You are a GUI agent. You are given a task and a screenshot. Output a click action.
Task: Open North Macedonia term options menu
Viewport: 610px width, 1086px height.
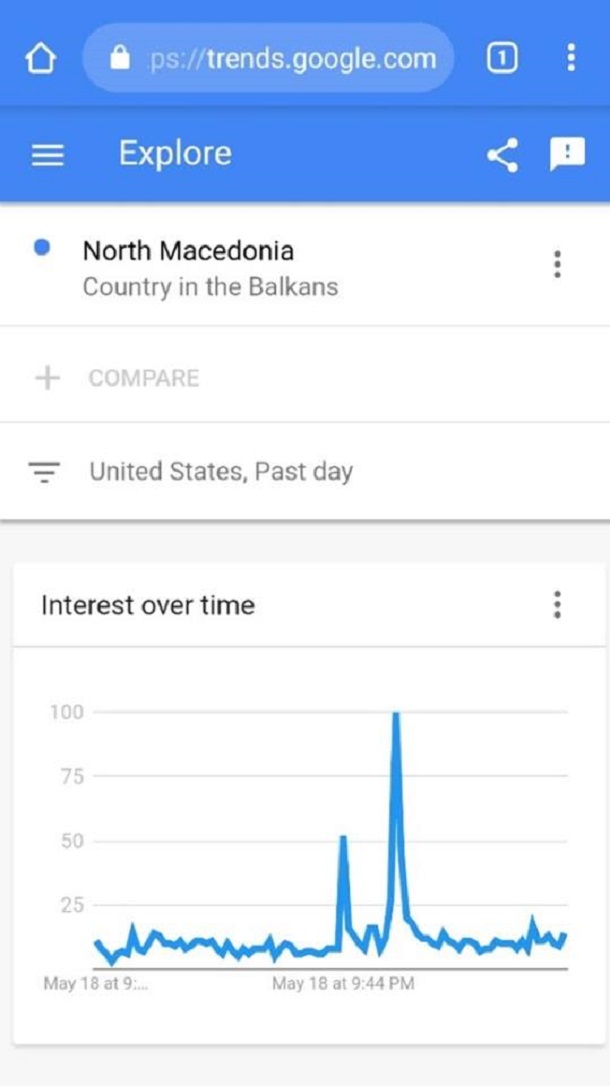557,265
